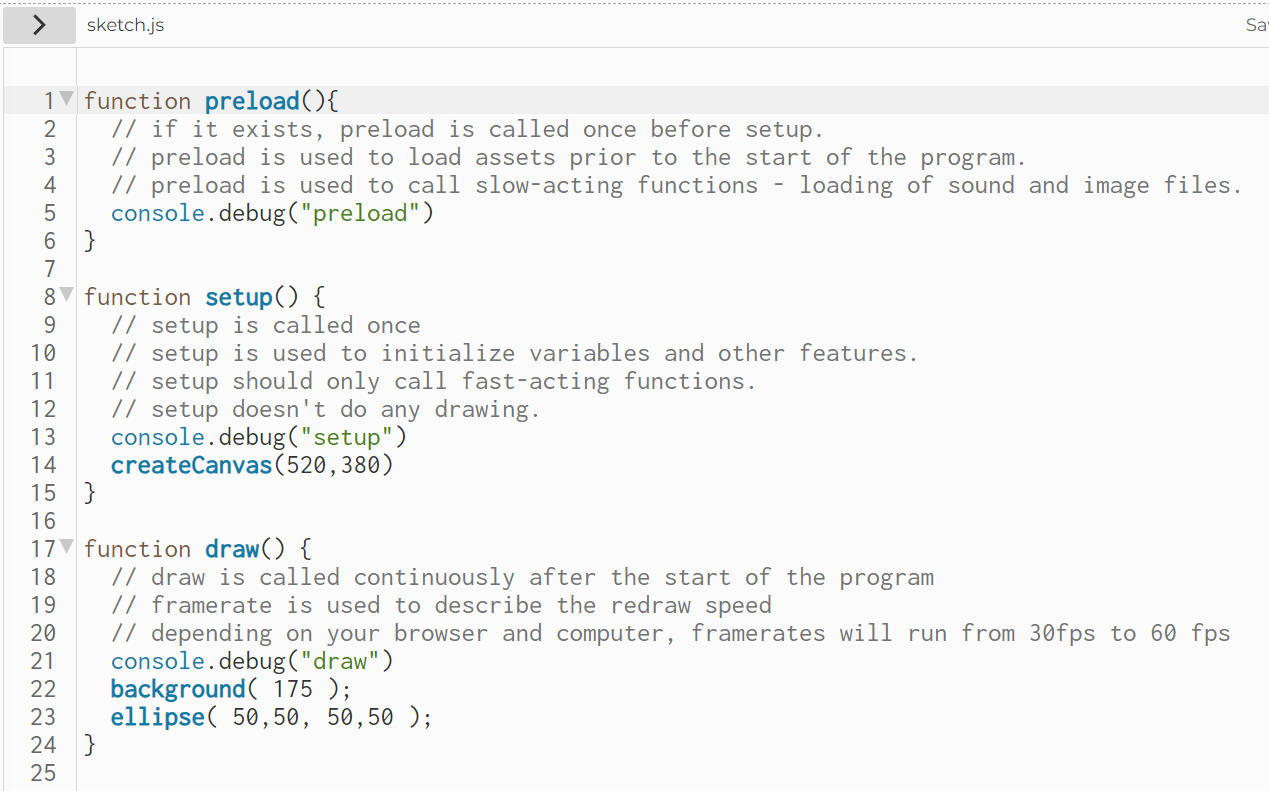Collapse the preload function fold arrow
Image resolution: width=1269 pixels, height=791 pixels.
coord(66,99)
